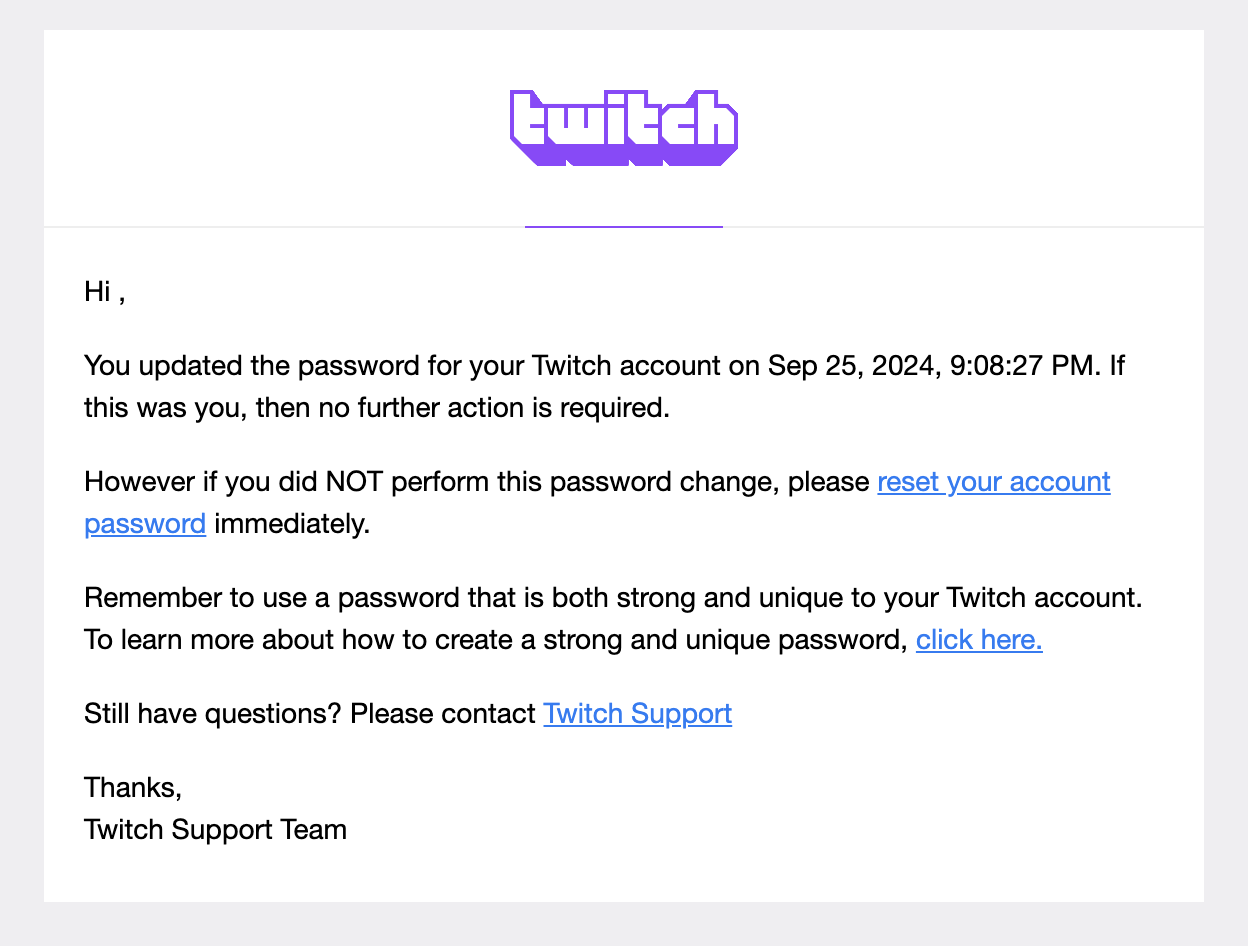
Task: Click the word NOT in the warning sentence
Action: tap(354, 481)
